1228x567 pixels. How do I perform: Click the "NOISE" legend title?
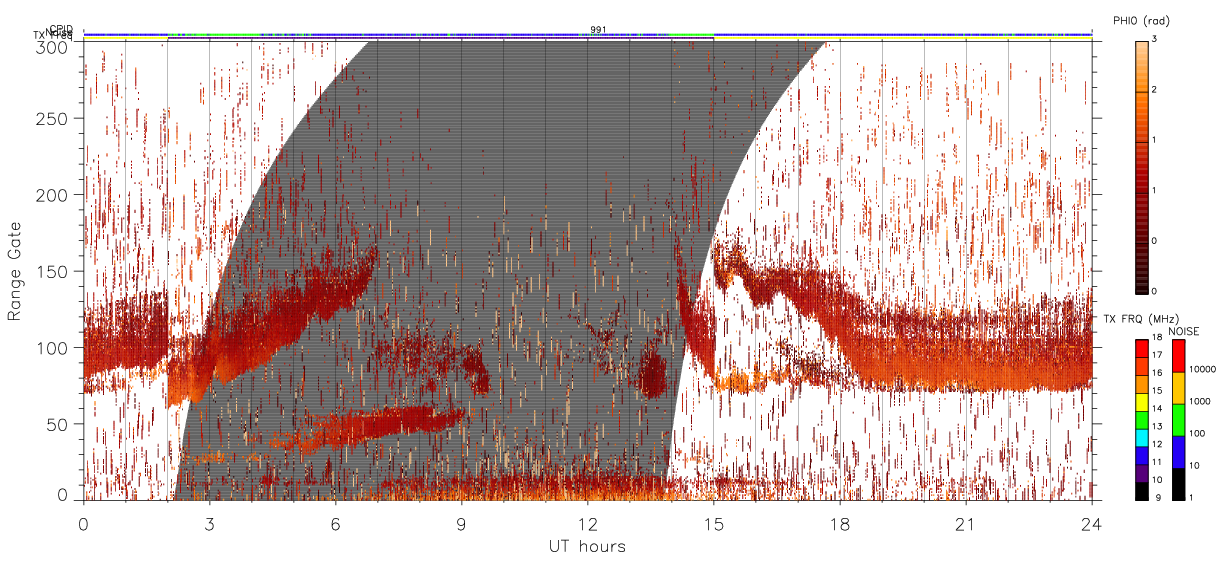click(1185, 331)
